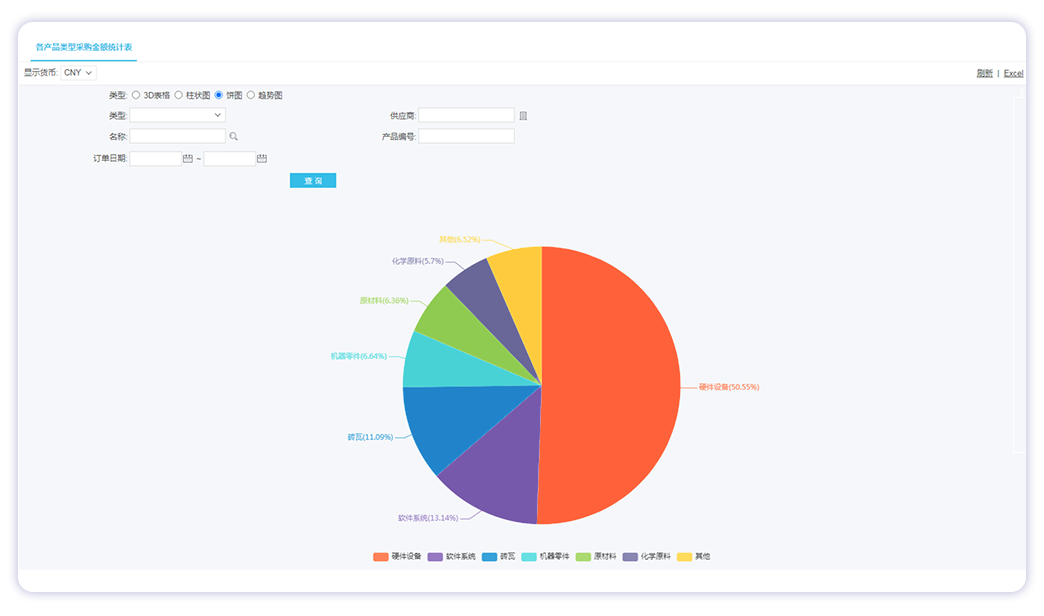Open the supplier picker icon next to 供应商

tap(523, 116)
